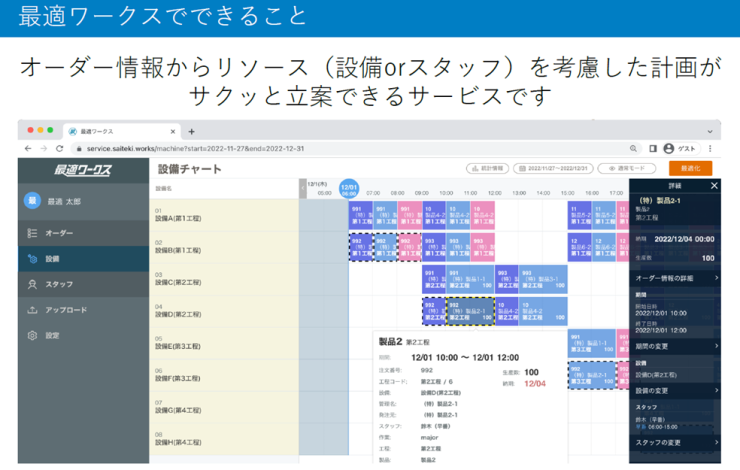
Task: Reload the page with refresh icon
Action: click(59, 148)
